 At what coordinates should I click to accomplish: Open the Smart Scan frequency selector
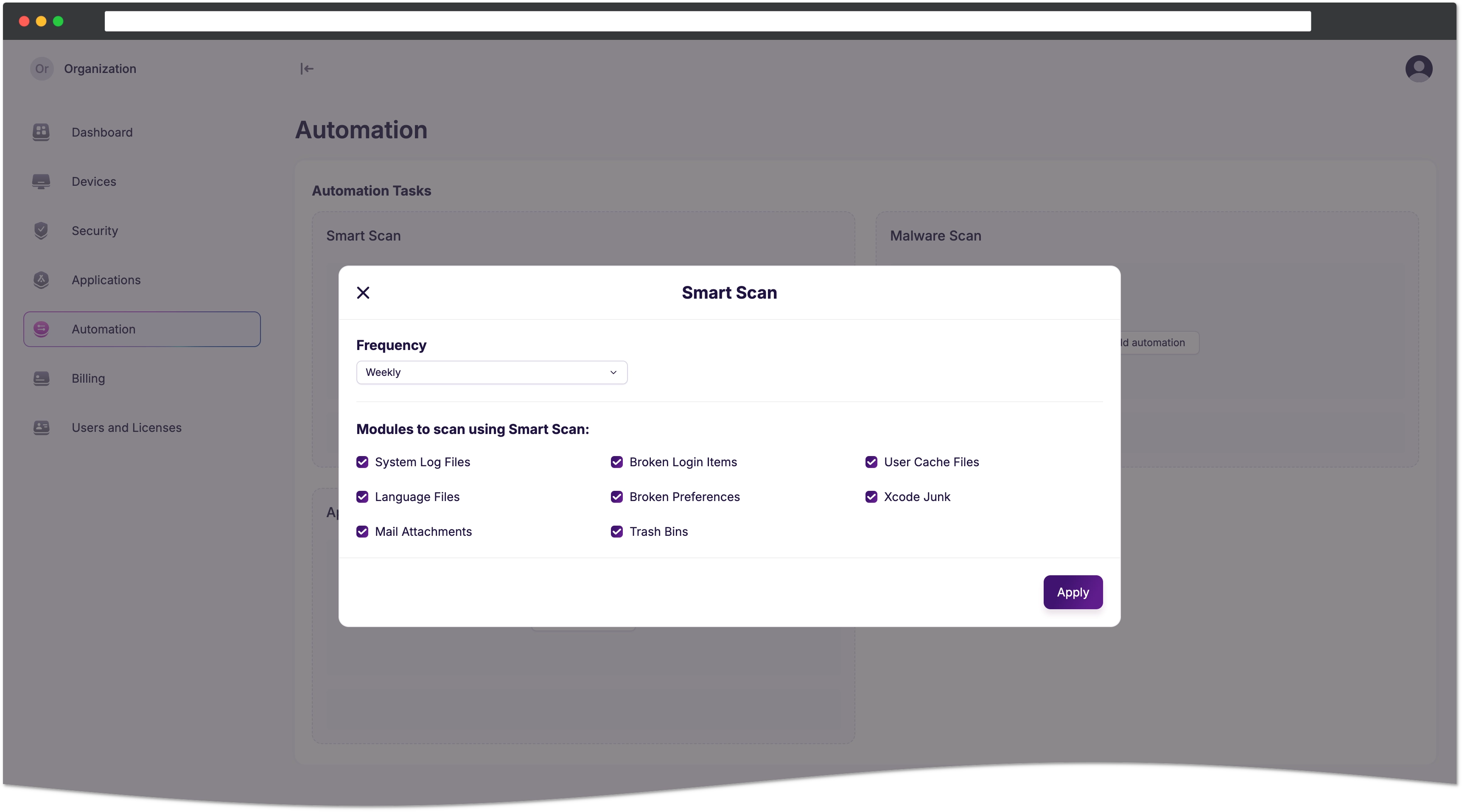point(491,372)
